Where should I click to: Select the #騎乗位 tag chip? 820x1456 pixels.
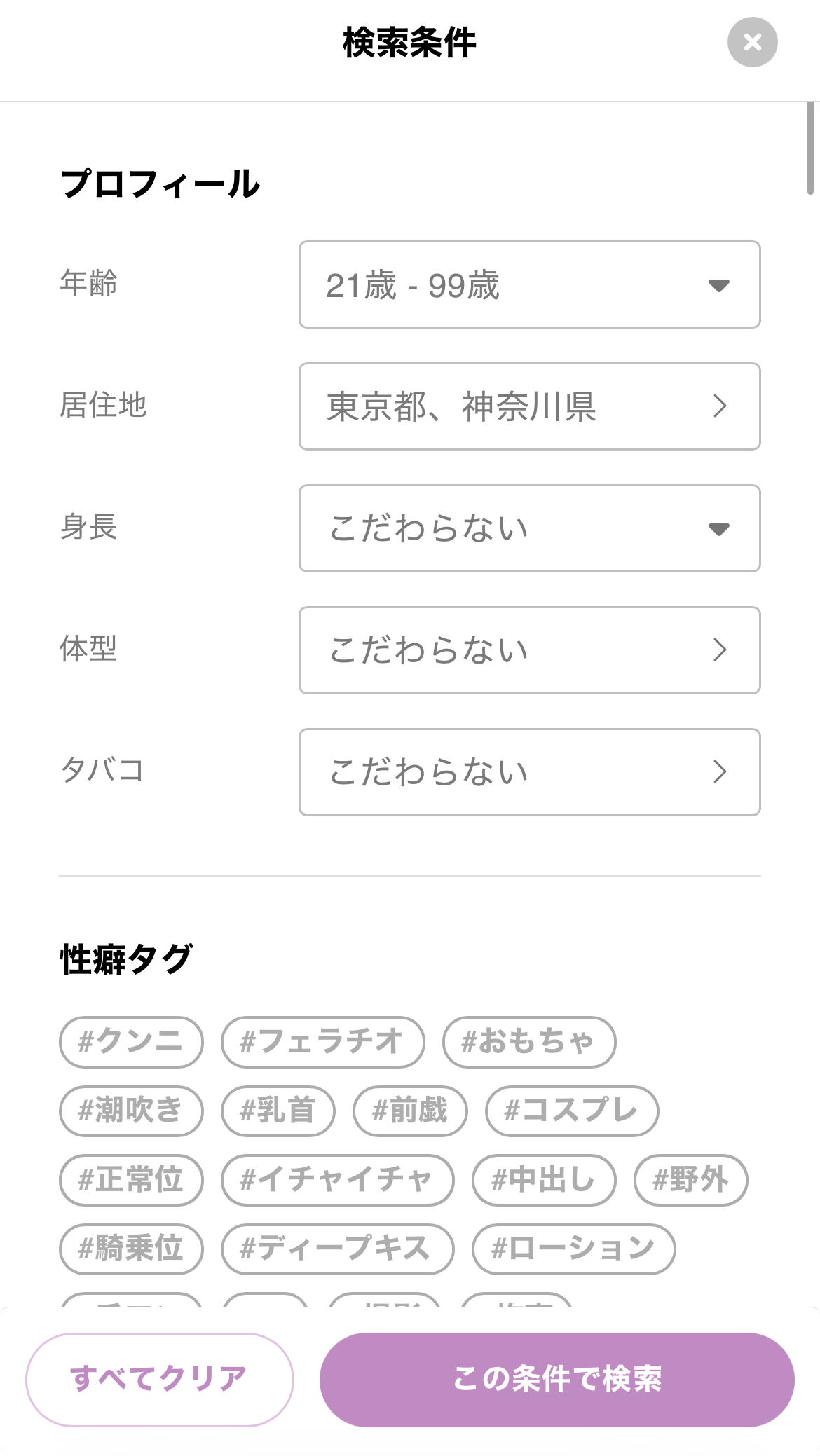[x=131, y=1249]
